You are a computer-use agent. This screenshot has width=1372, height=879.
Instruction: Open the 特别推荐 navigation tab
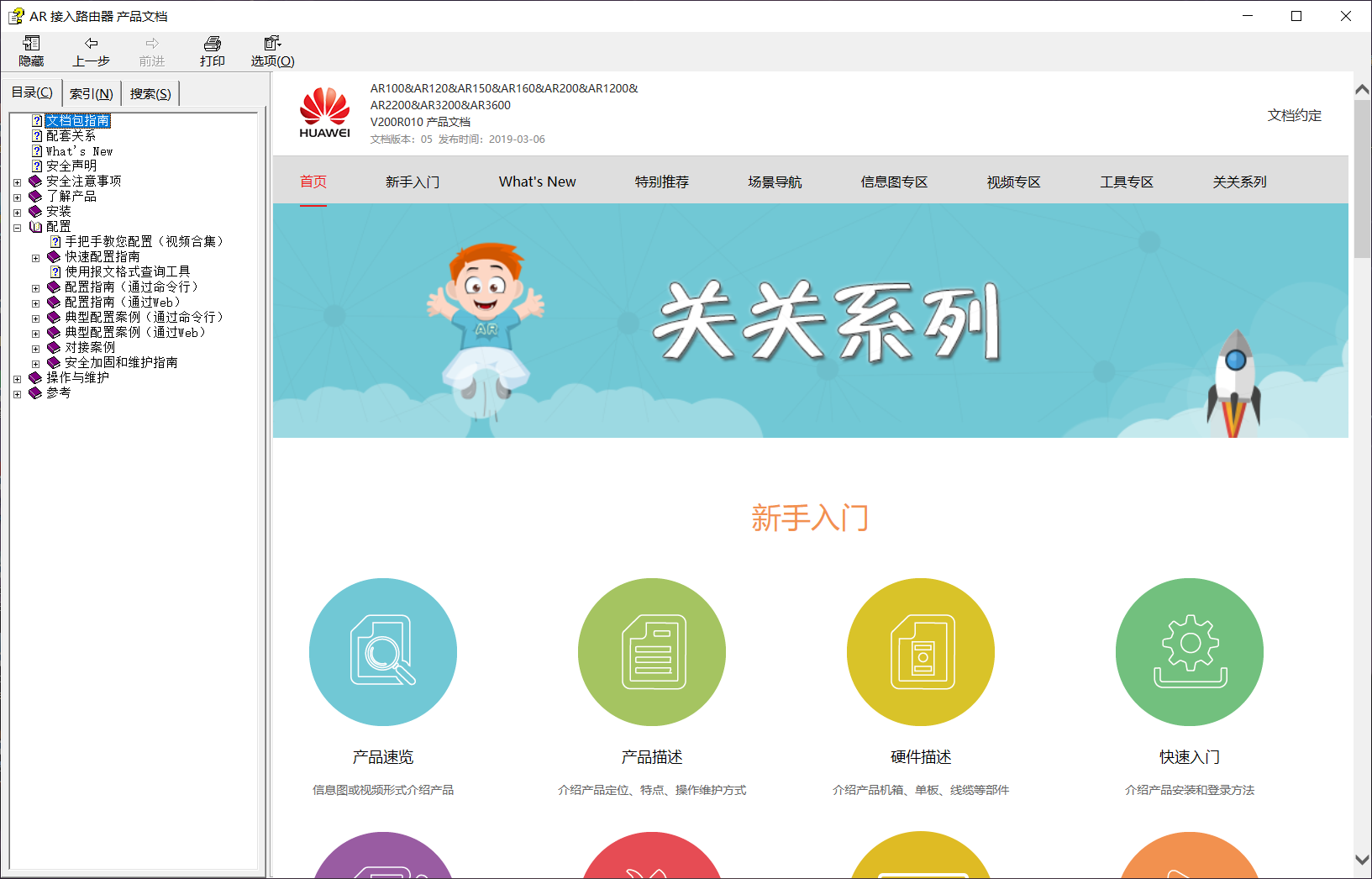(662, 182)
